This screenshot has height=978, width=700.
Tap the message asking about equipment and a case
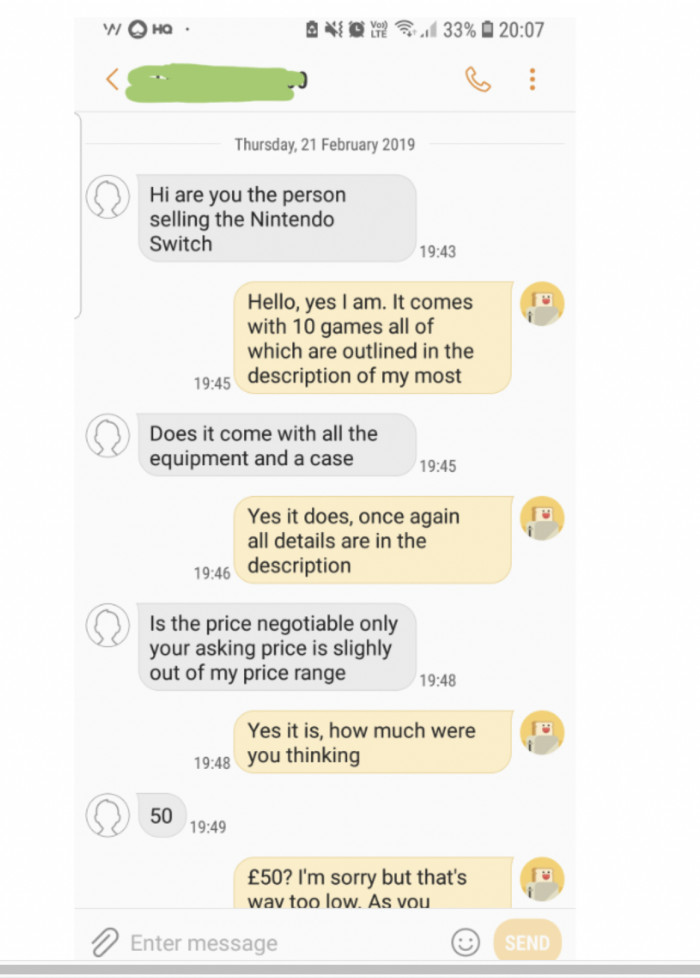coord(278,446)
